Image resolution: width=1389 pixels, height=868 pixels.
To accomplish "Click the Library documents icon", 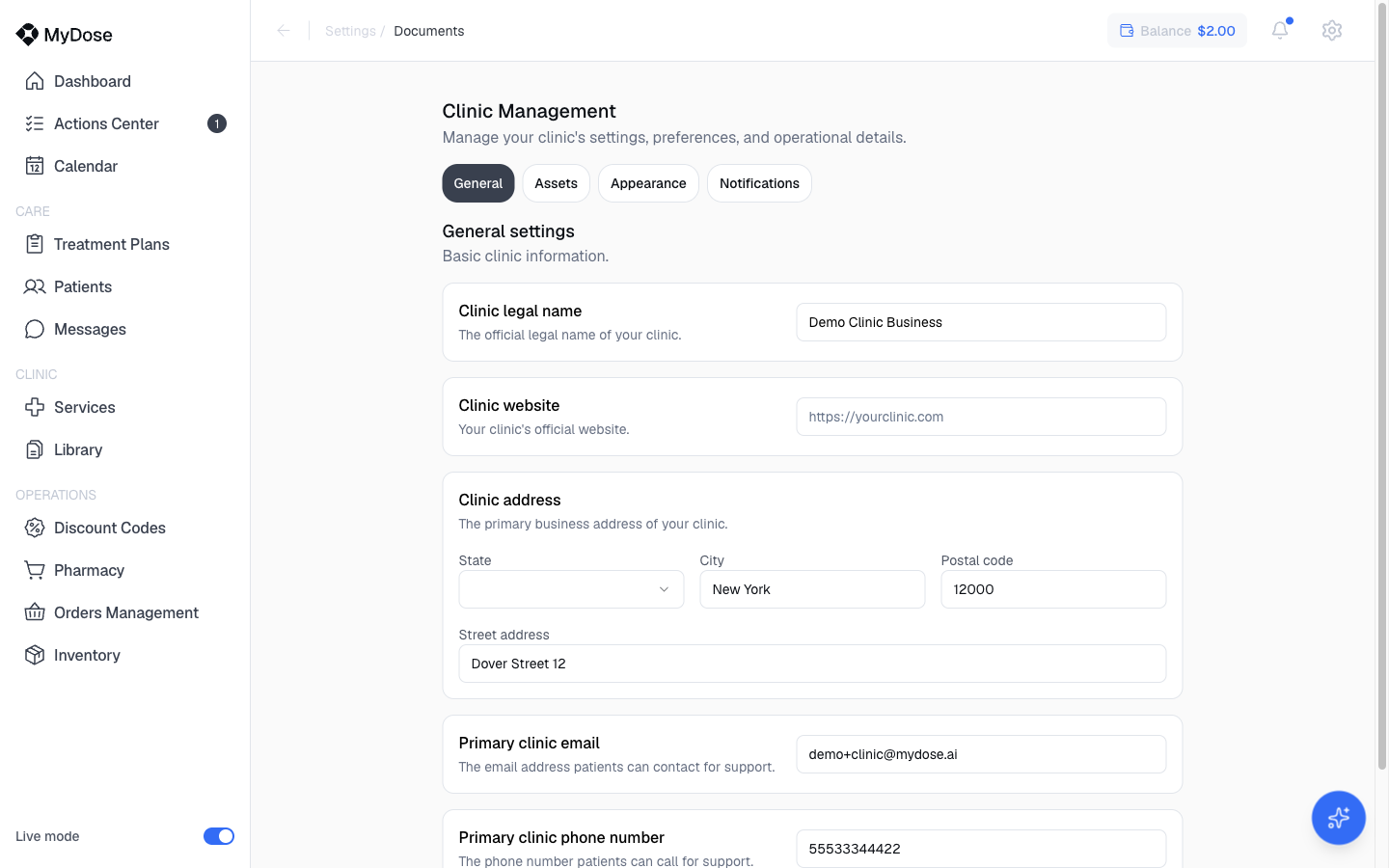I will pyautogui.click(x=35, y=449).
